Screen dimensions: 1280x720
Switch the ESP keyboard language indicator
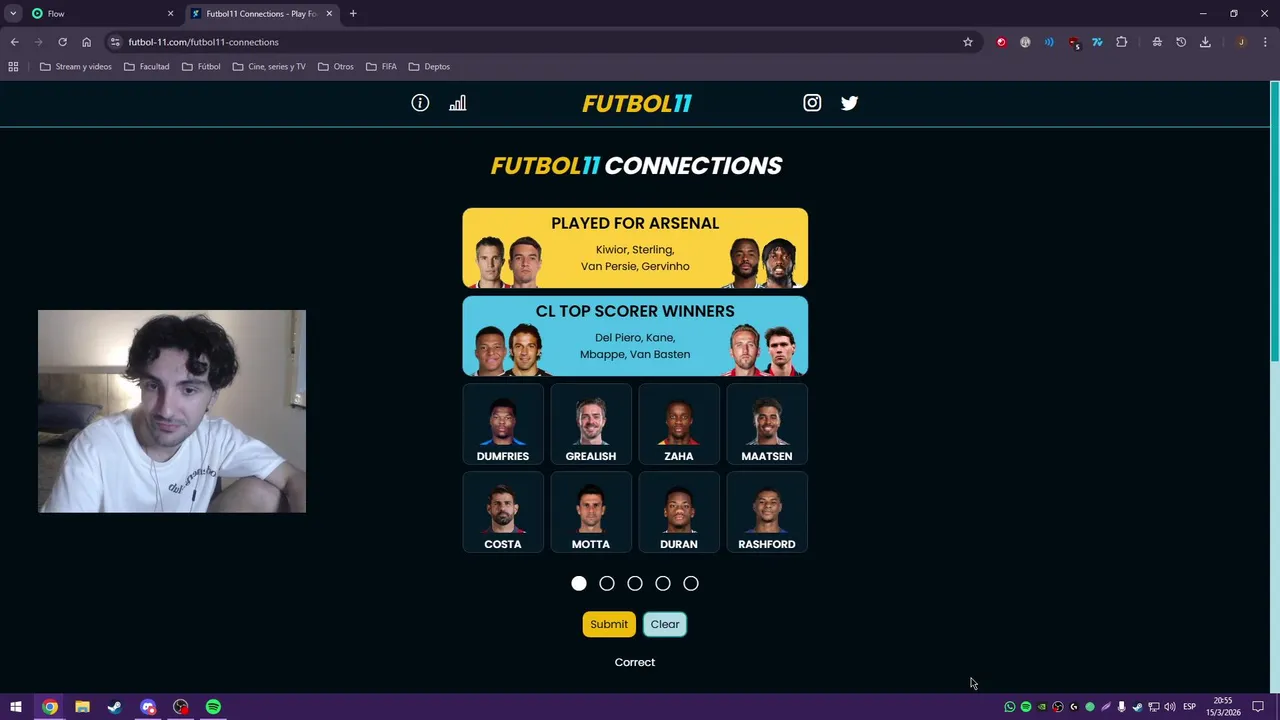pyautogui.click(x=1189, y=707)
